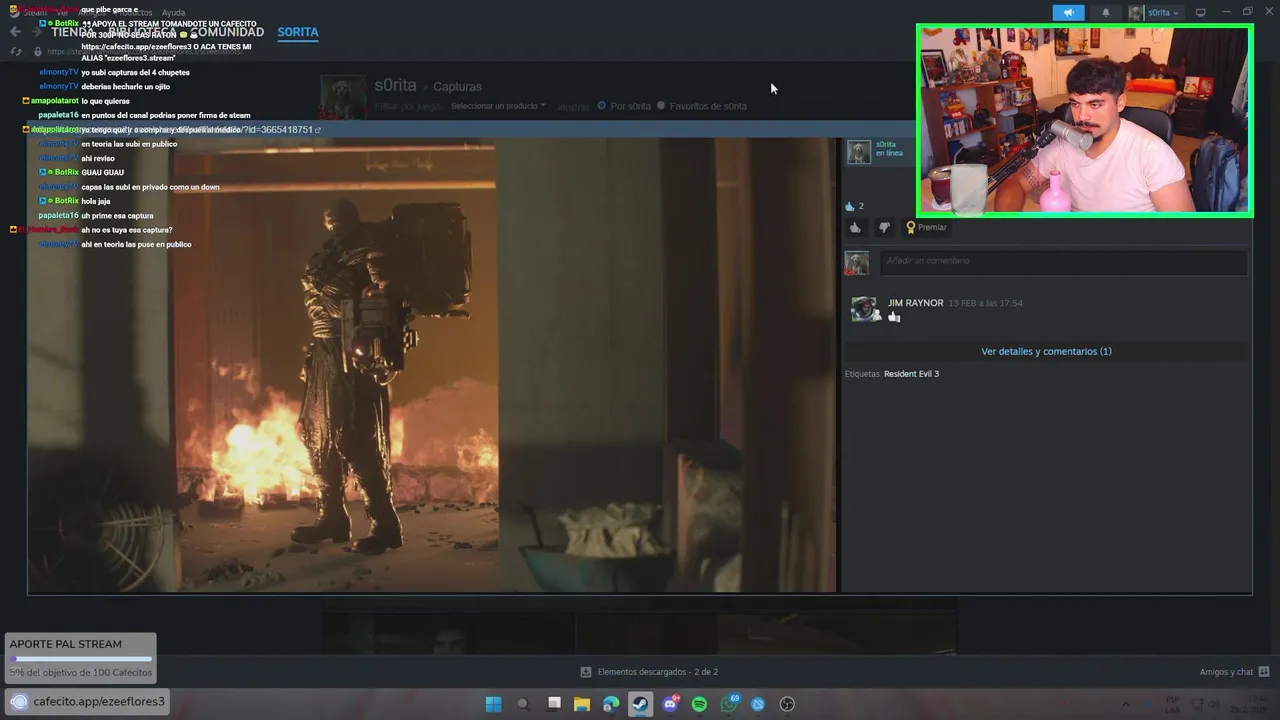
Task: Click the Steam announcements megaphone button
Action: (1068, 12)
